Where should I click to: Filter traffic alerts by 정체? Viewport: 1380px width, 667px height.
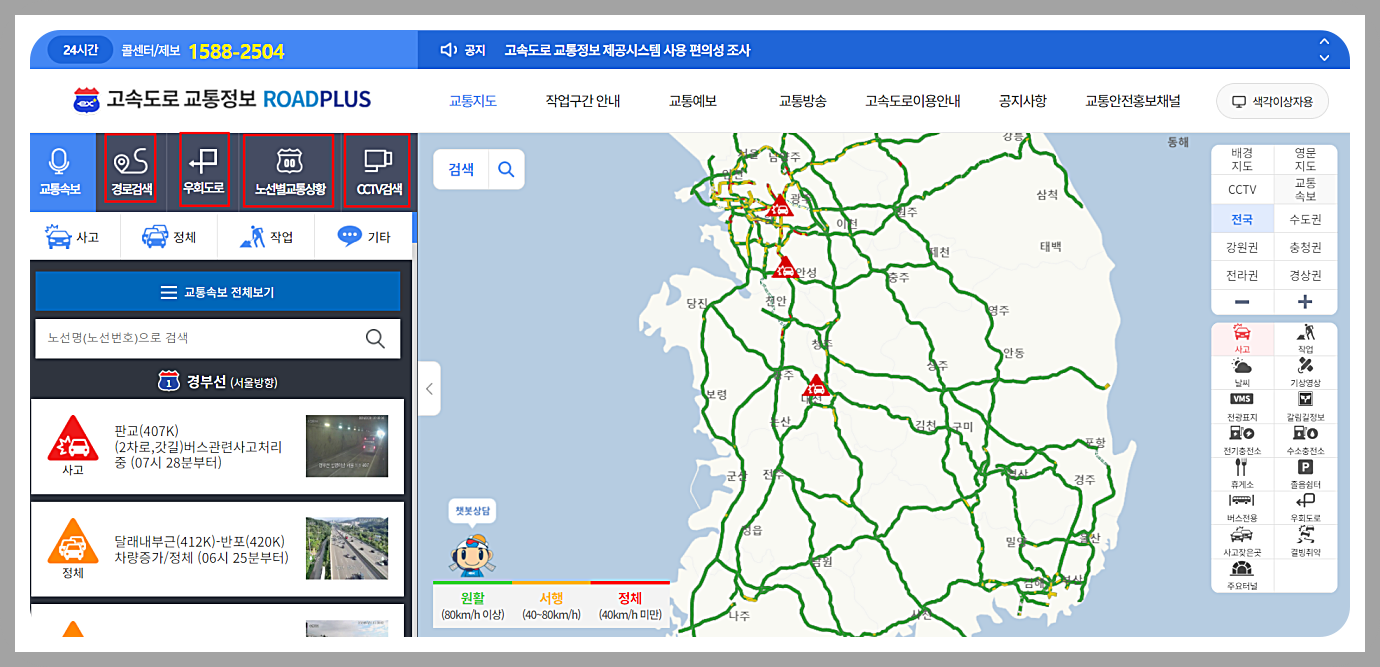pos(168,237)
